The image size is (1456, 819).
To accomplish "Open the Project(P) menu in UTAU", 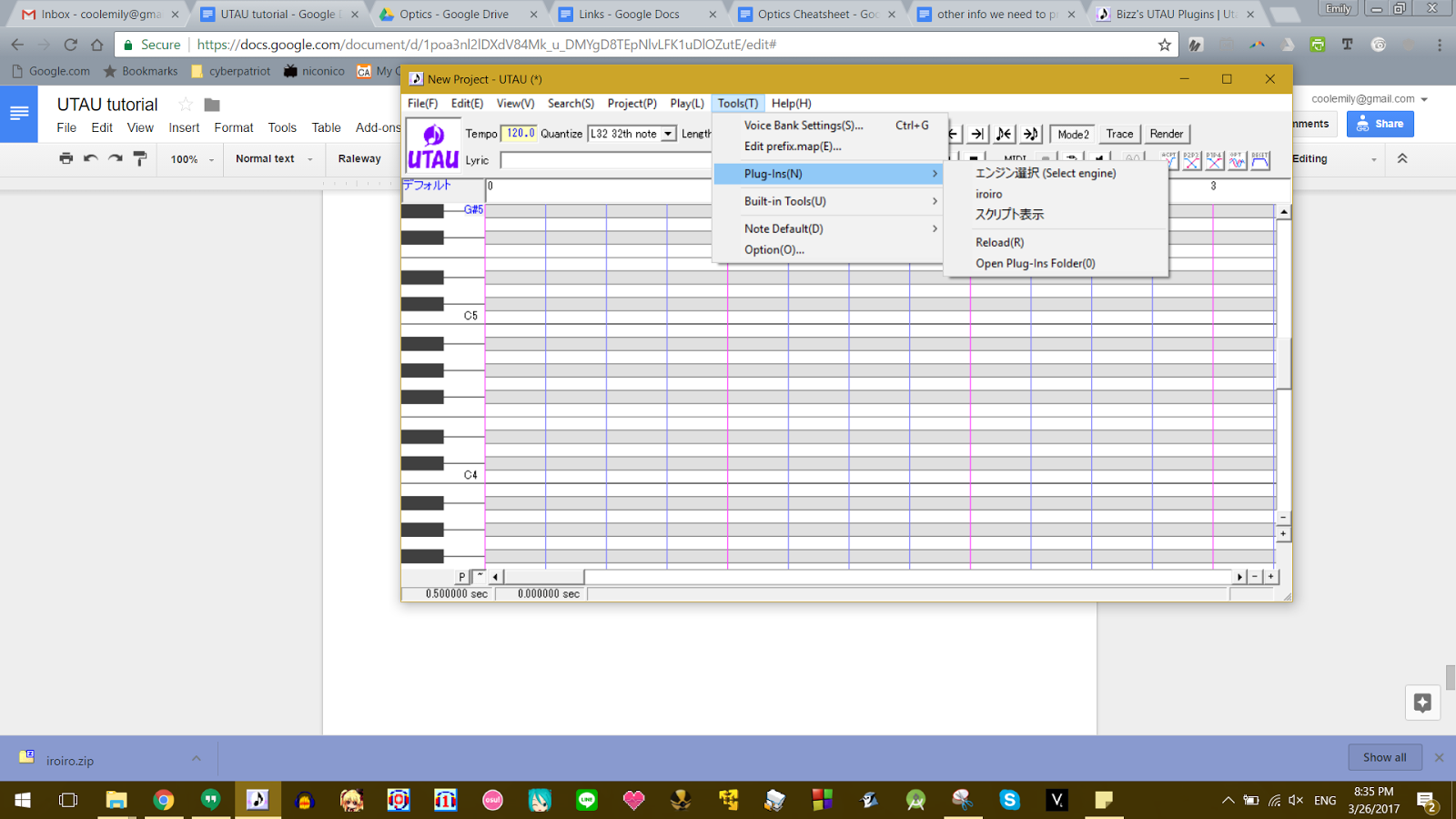I will [x=632, y=104].
